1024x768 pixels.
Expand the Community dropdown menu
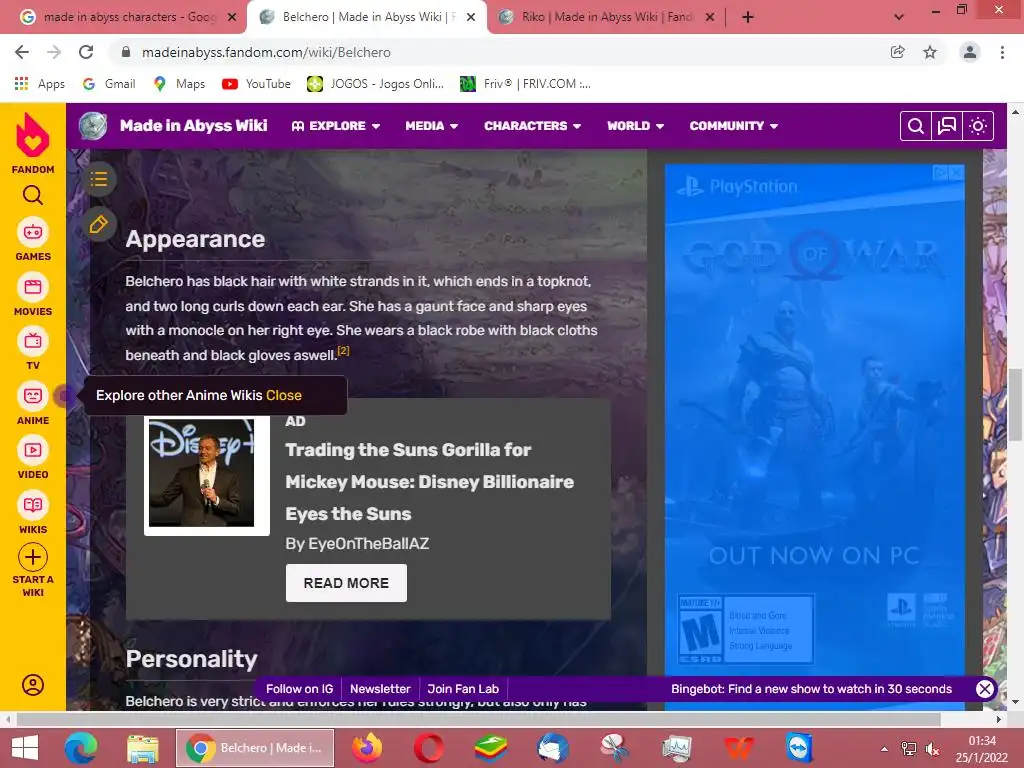[x=733, y=126]
